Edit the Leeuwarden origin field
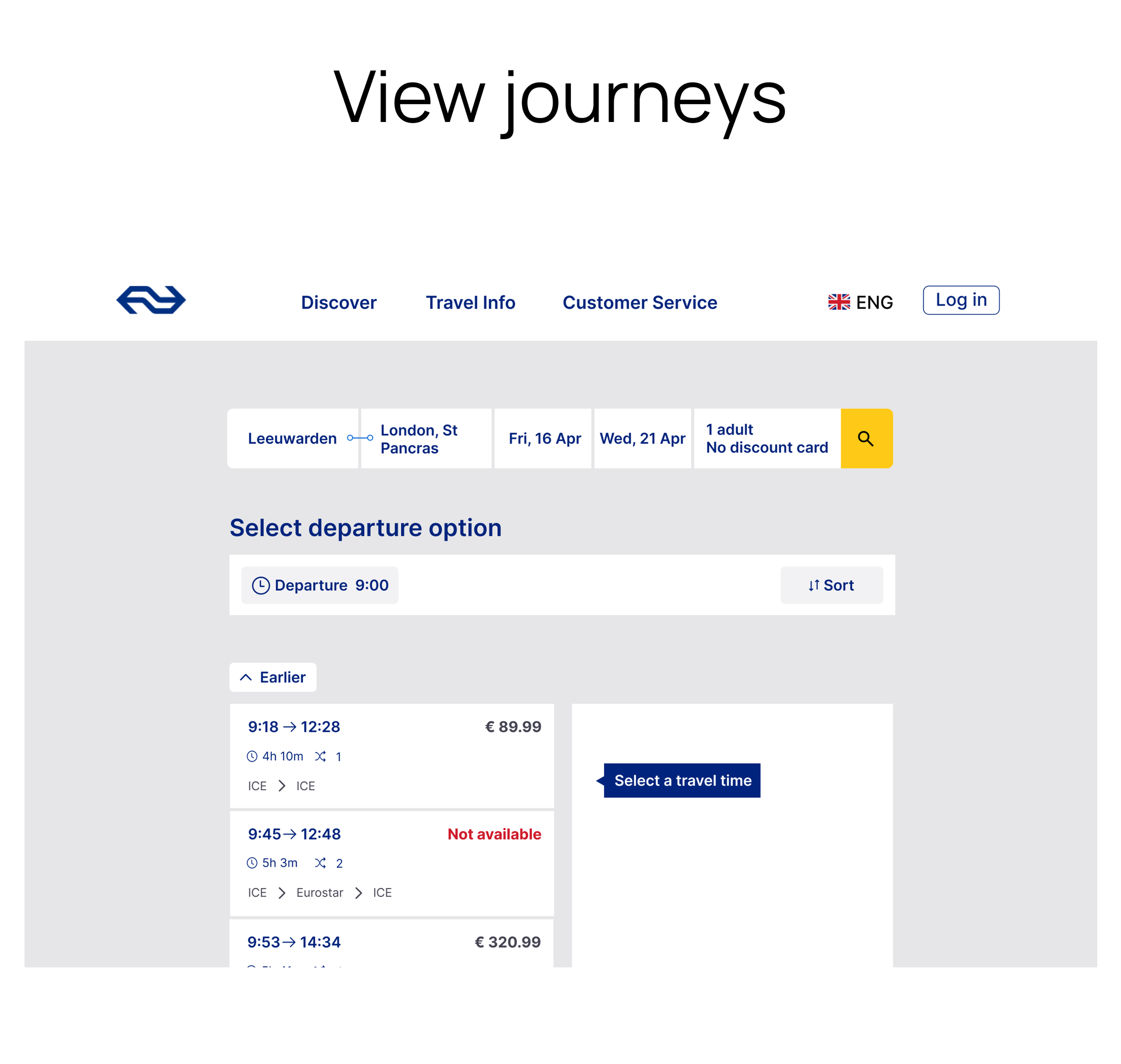The image size is (1121, 1064). click(x=293, y=438)
